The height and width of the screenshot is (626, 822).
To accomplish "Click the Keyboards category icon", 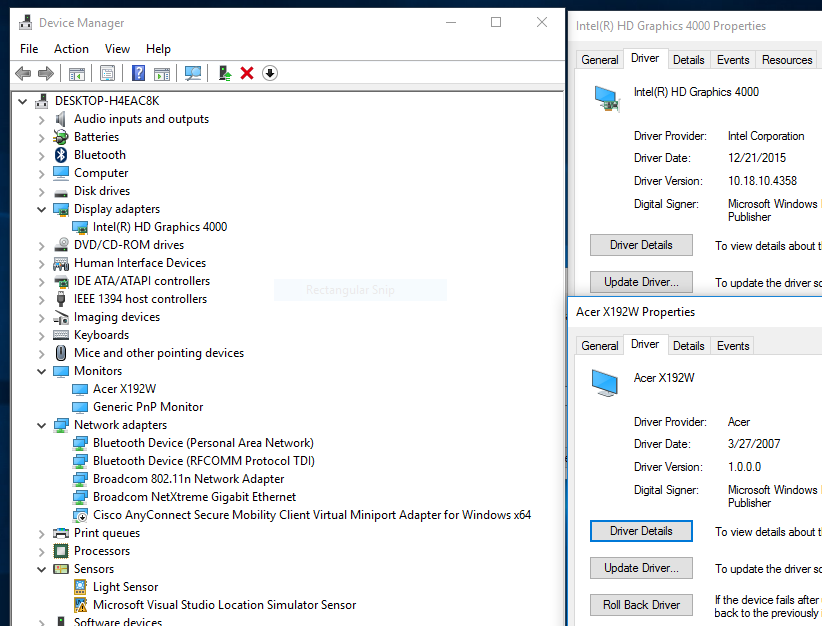I will (61, 335).
